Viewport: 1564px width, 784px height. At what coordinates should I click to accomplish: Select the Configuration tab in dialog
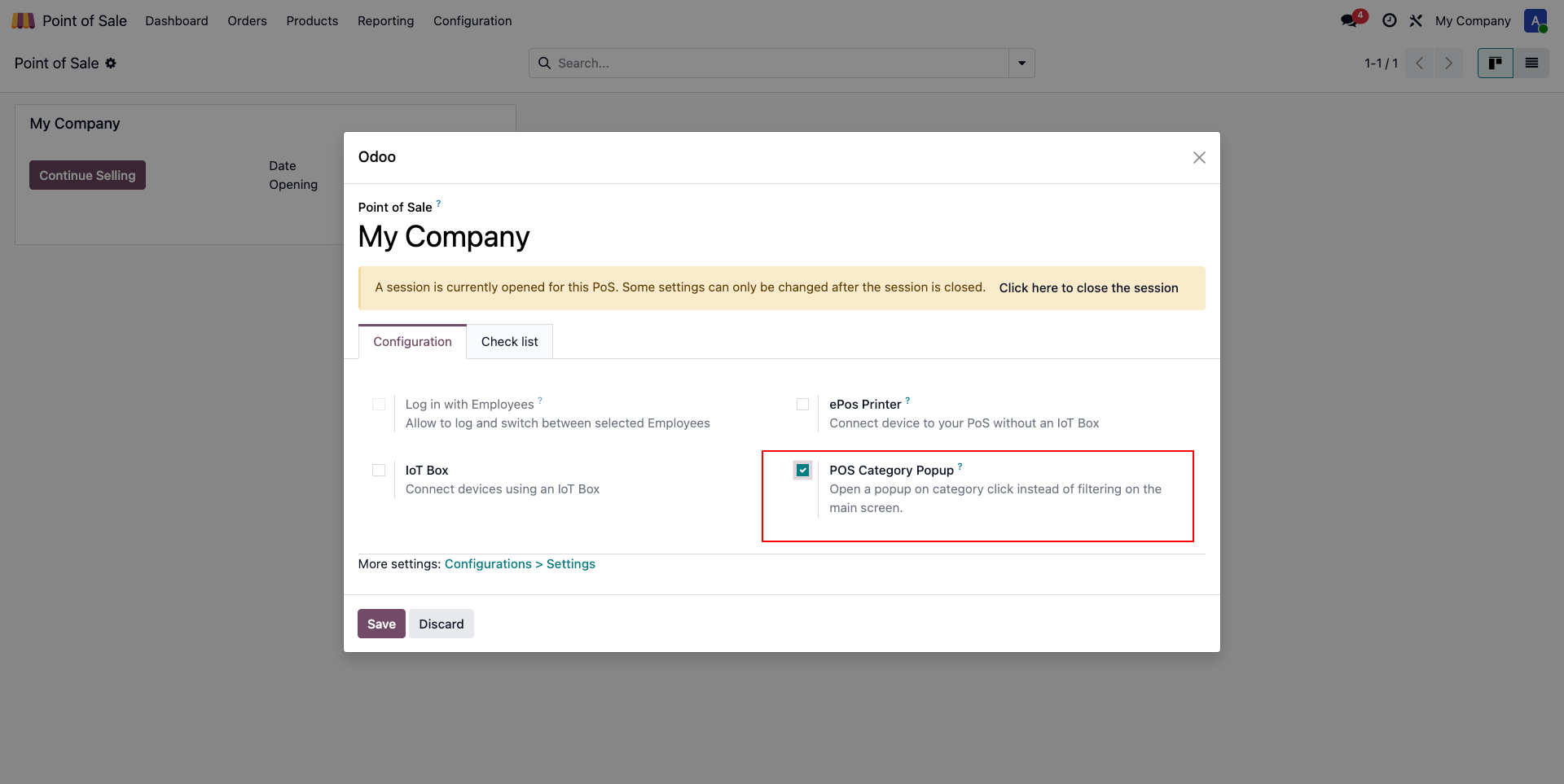[x=412, y=341]
